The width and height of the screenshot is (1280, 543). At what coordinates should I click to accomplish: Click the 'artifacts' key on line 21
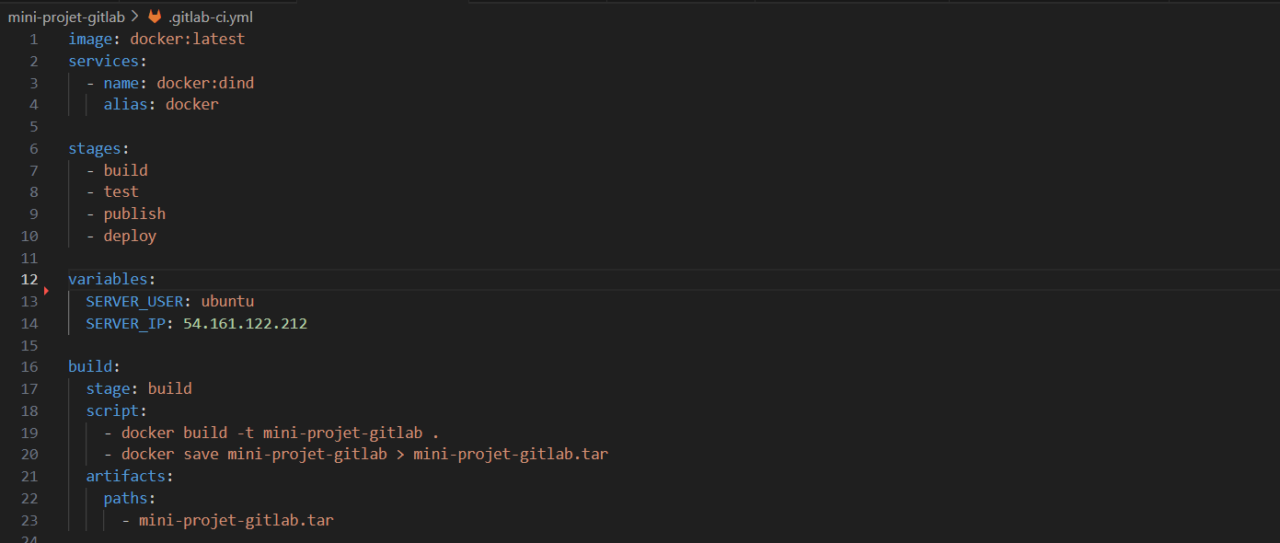tap(126, 476)
